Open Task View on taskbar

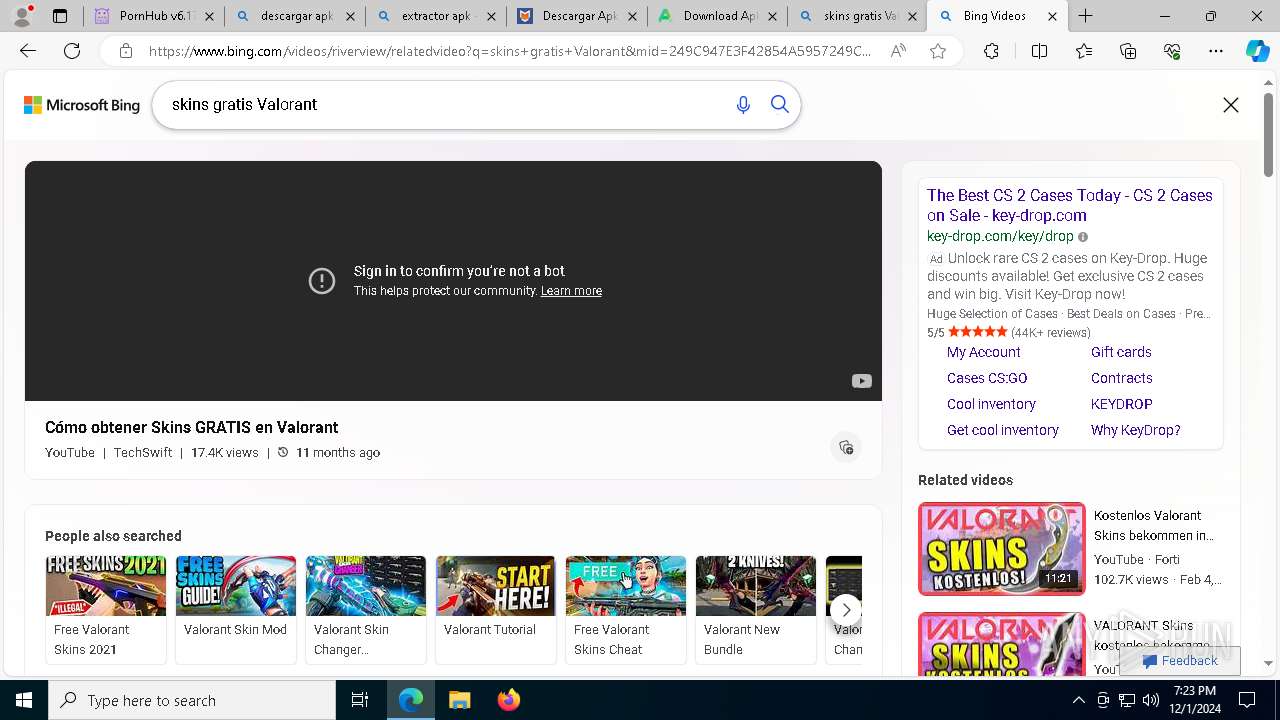coord(360,700)
